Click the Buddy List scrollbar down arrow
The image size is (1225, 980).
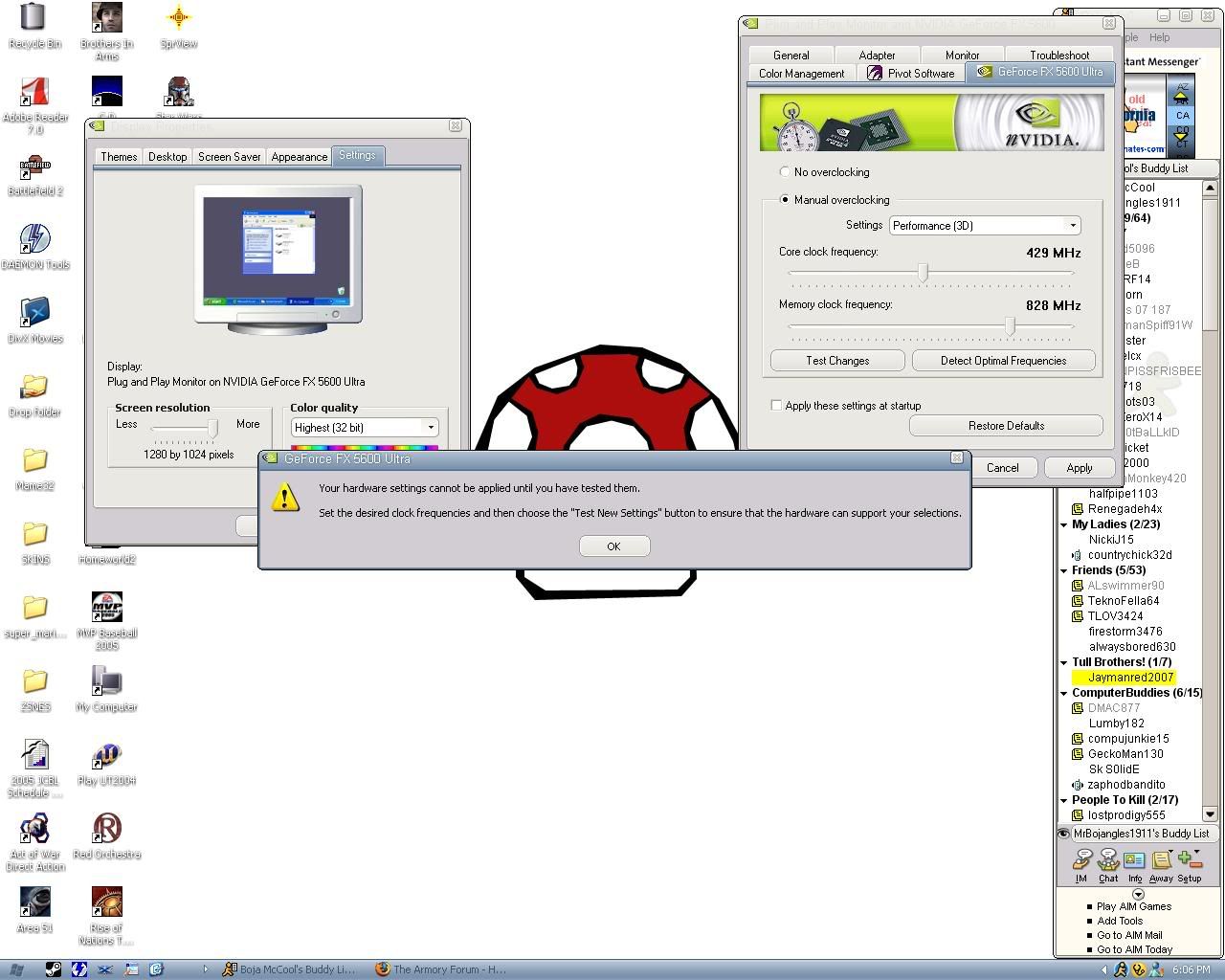(x=1210, y=814)
